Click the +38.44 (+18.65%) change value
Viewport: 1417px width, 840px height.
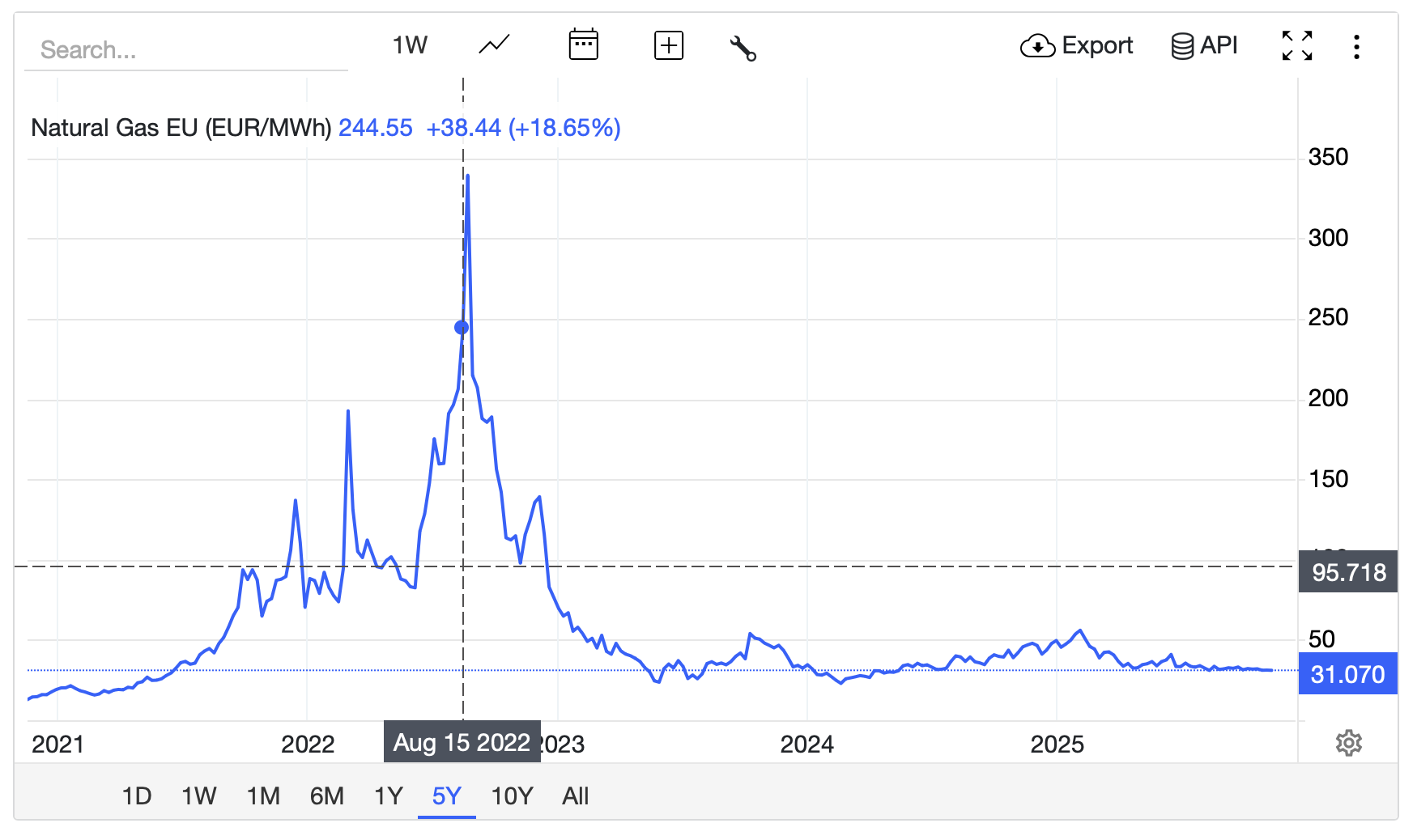pyautogui.click(x=523, y=128)
